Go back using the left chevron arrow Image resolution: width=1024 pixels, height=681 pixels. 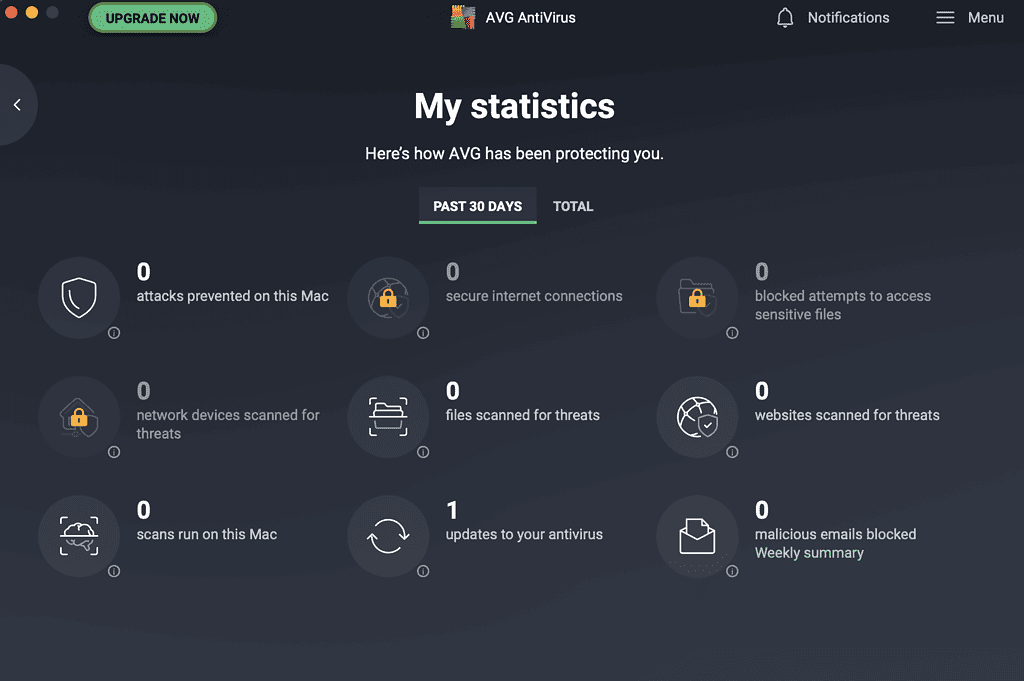(17, 104)
